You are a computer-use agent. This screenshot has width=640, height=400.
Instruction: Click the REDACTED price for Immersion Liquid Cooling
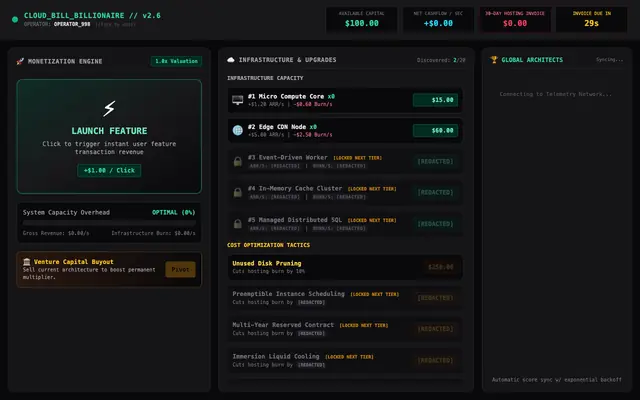coord(435,360)
